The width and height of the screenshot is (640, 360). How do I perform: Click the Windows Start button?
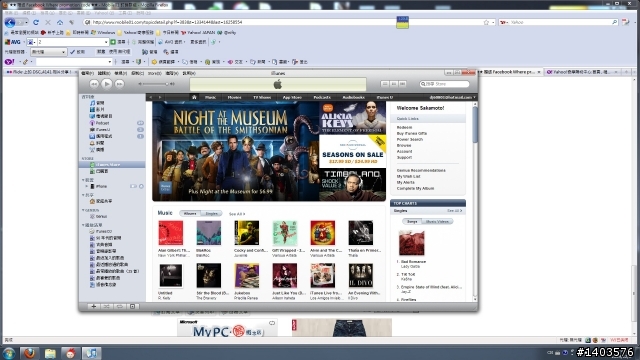[x=9, y=353]
